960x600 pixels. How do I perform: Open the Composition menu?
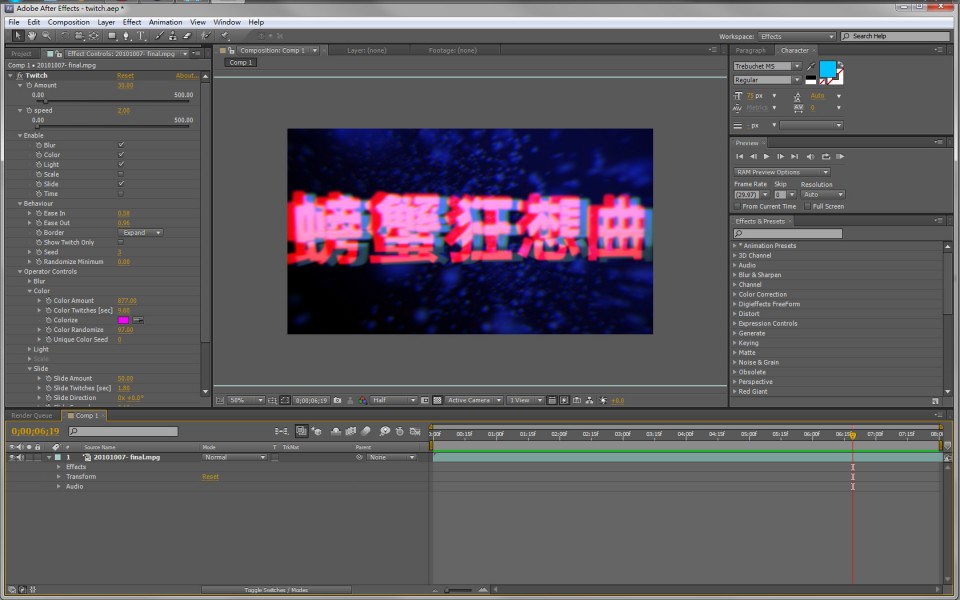[69, 22]
